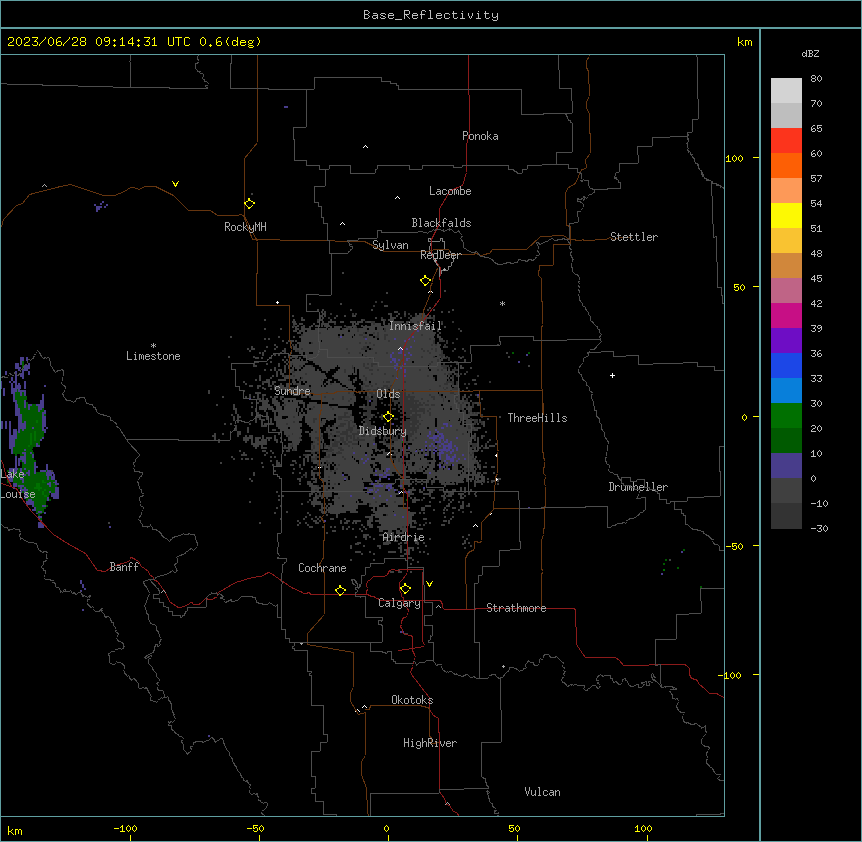Click the ThreeHills label
This screenshot has width=862, height=842.
point(537,418)
